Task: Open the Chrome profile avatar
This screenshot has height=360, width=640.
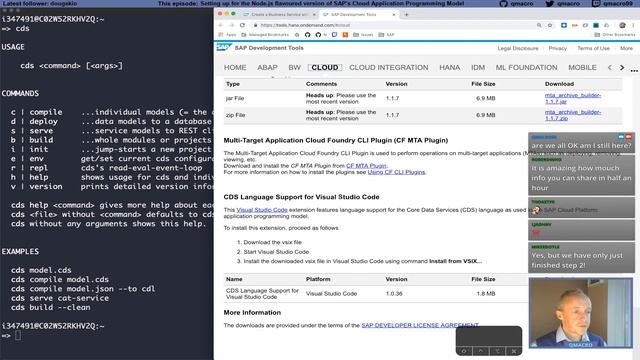Action: coord(622,25)
